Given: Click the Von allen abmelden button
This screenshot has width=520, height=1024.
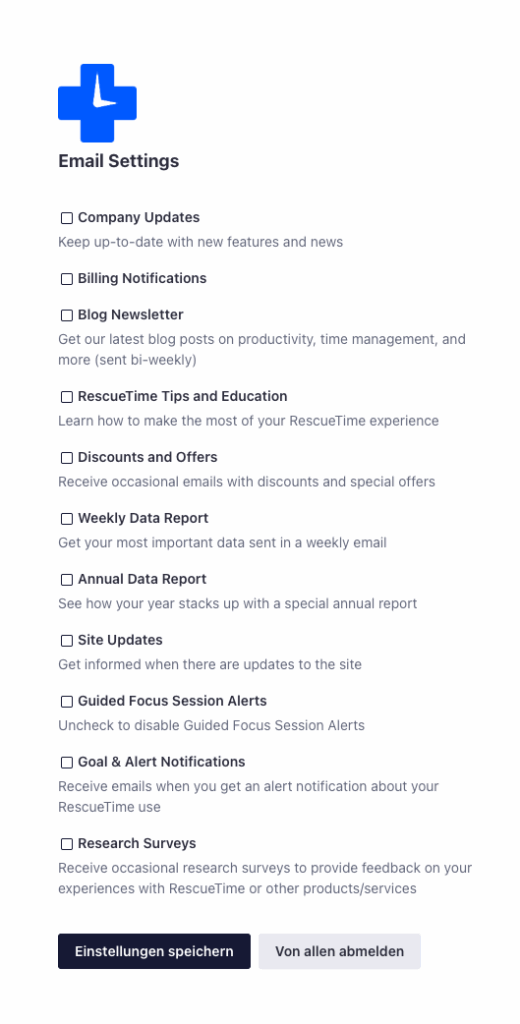Looking at the screenshot, I should click(340, 951).
